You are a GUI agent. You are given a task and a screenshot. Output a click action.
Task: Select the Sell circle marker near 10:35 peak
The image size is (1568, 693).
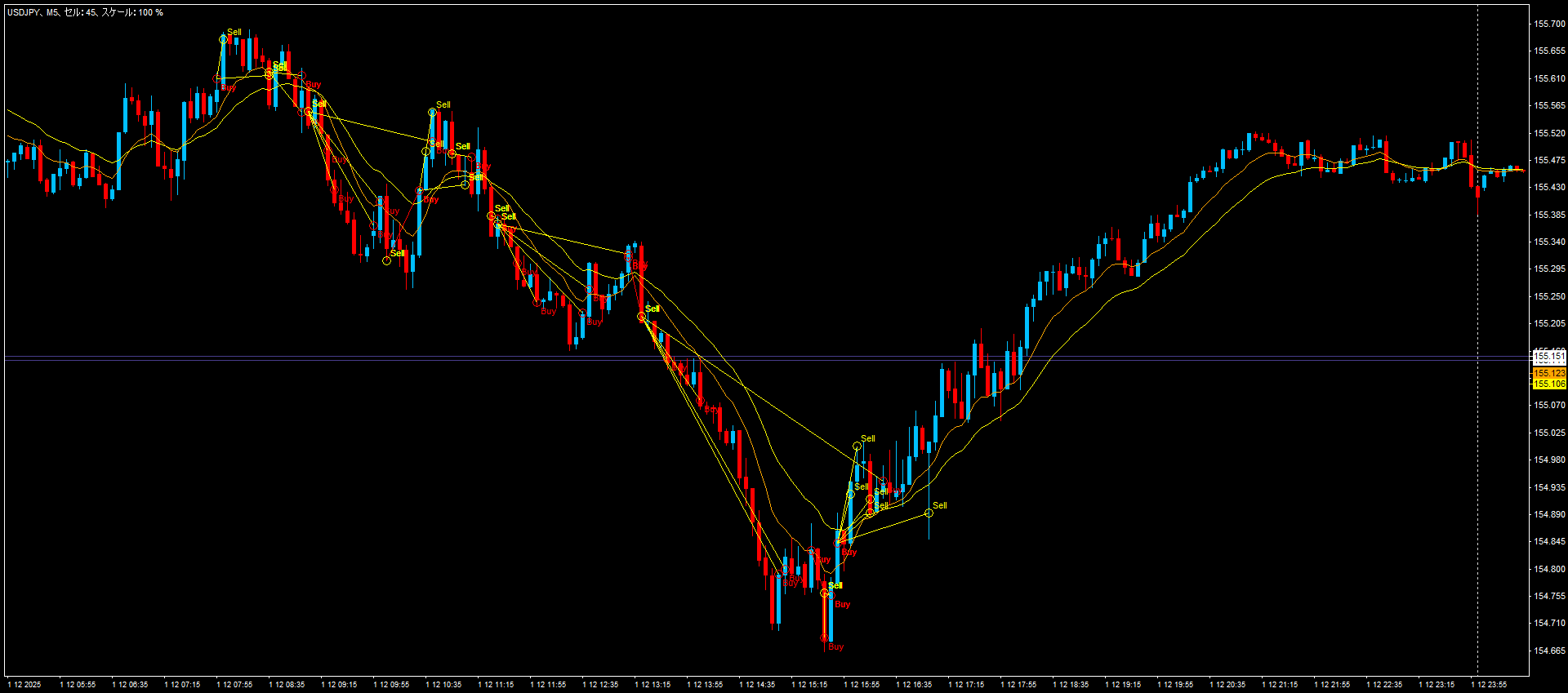[x=433, y=112]
